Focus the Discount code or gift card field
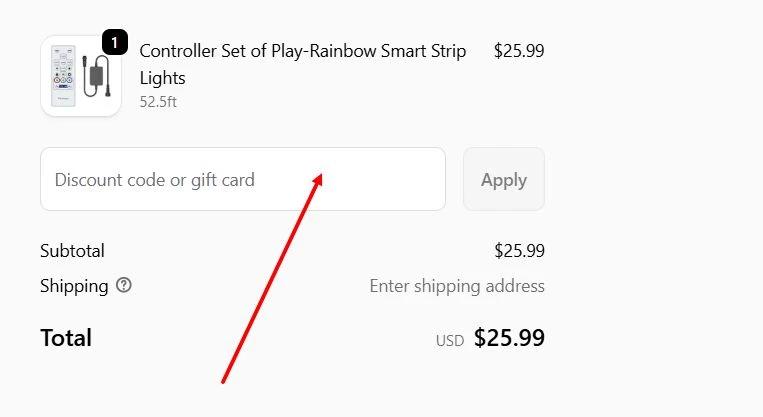This screenshot has height=417, width=763. coord(242,180)
